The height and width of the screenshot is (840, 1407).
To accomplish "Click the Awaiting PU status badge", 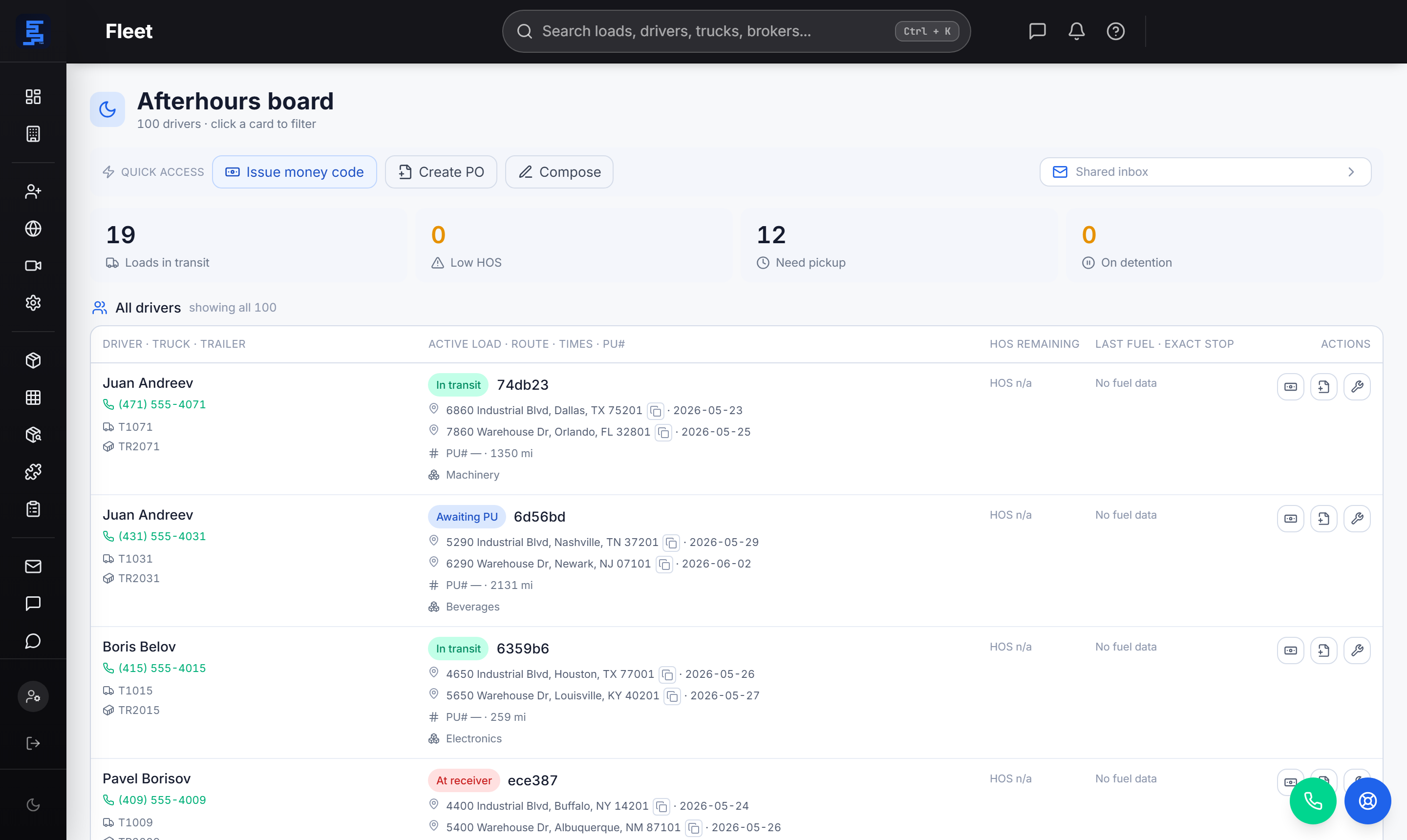I will [467, 517].
